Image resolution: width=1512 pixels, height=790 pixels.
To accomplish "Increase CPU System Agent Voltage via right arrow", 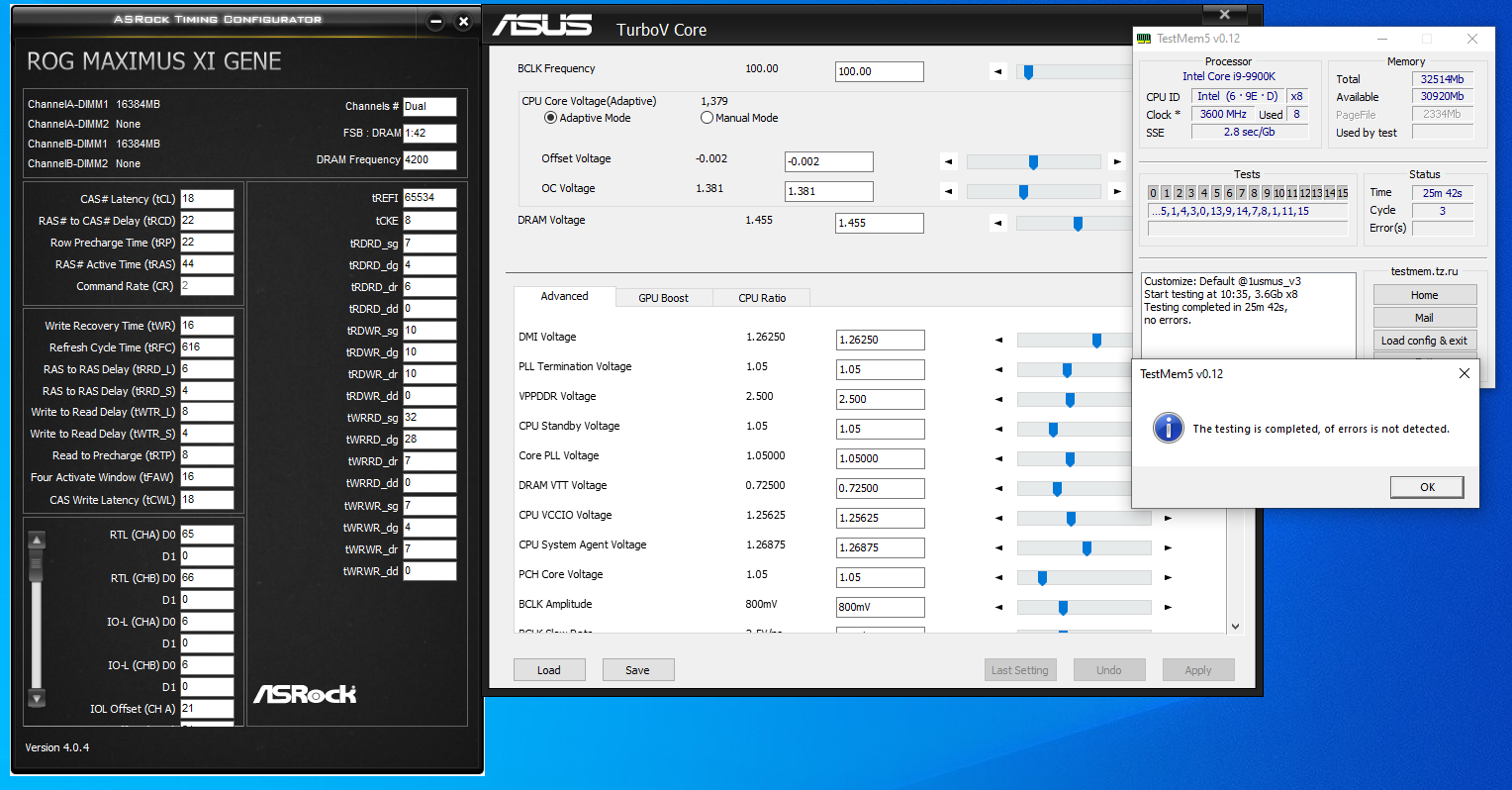I will point(1168,548).
